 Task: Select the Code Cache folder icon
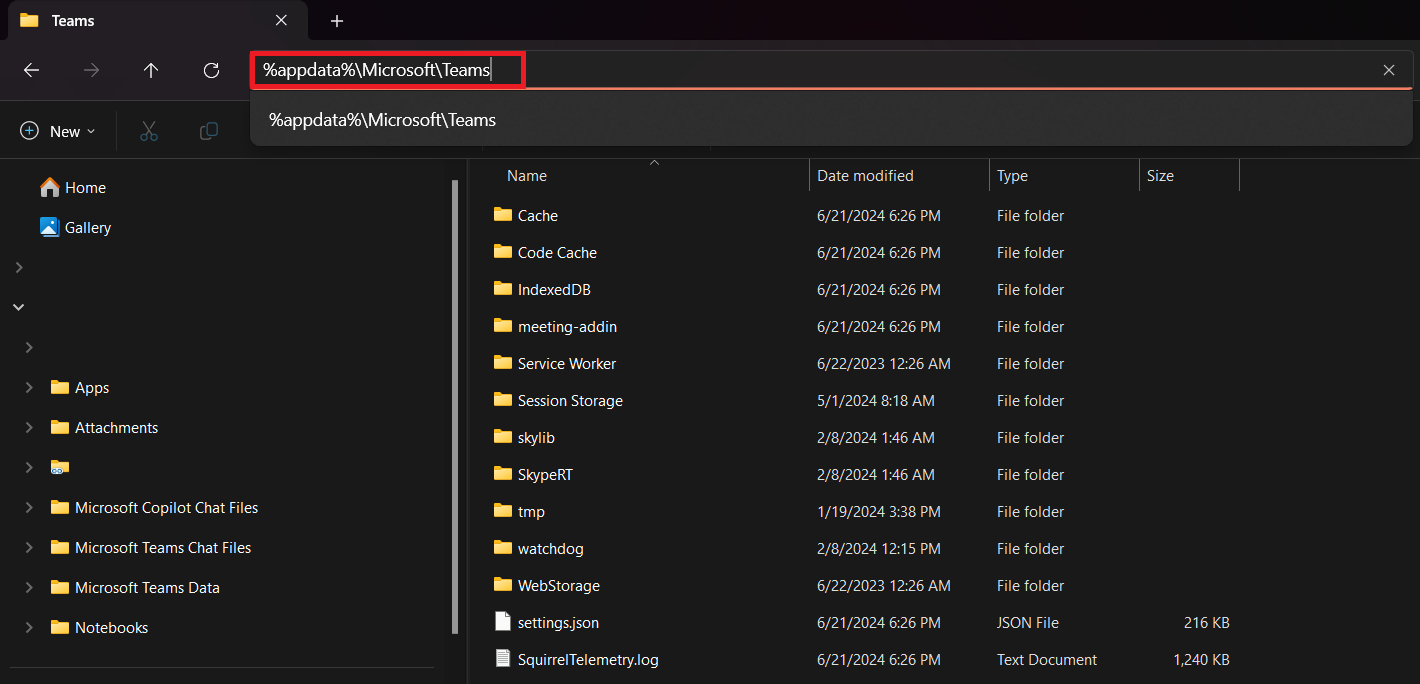coord(503,252)
